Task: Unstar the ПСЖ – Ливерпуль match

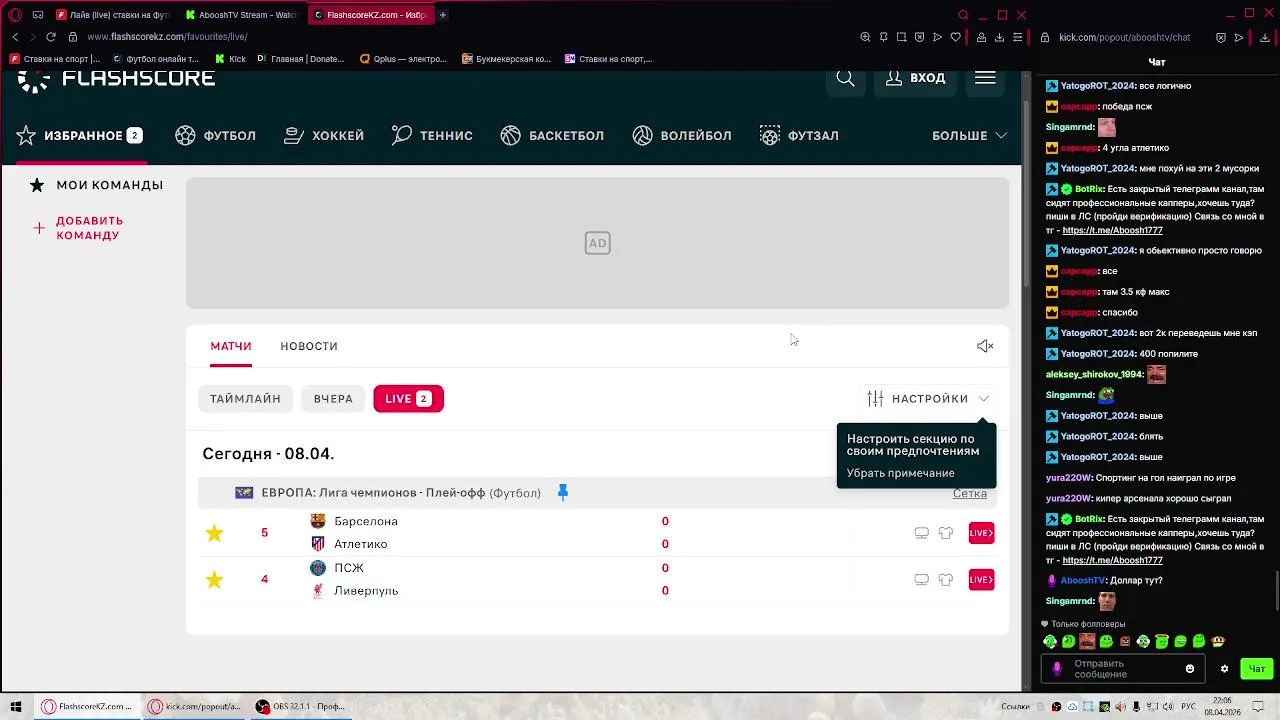Action: click(x=214, y=580)
